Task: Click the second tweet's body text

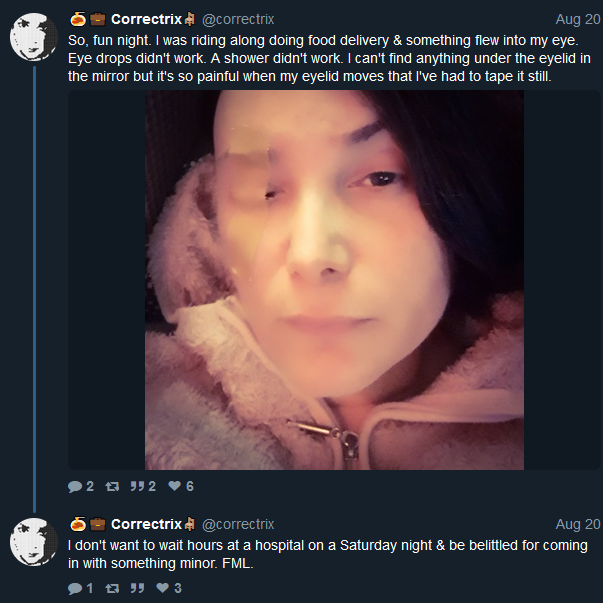Action: (328, 554)
